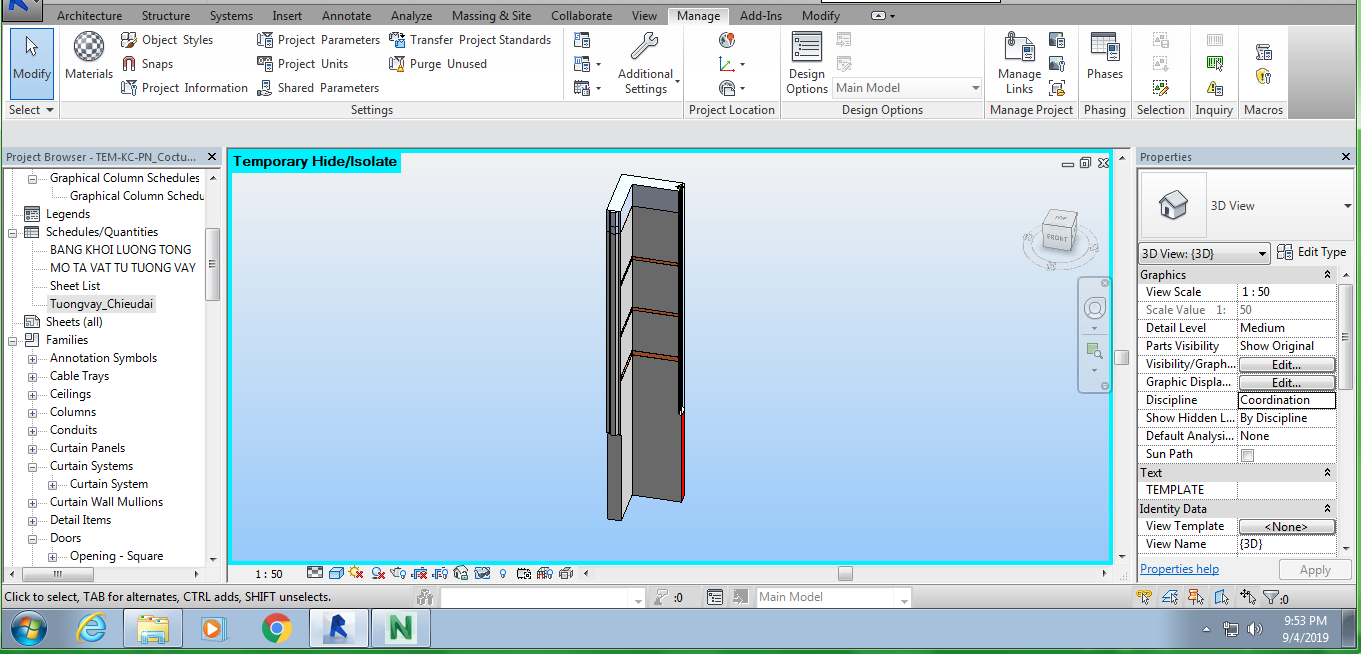
Task: Open Design Options tool
Action: [x=806, y=62]
